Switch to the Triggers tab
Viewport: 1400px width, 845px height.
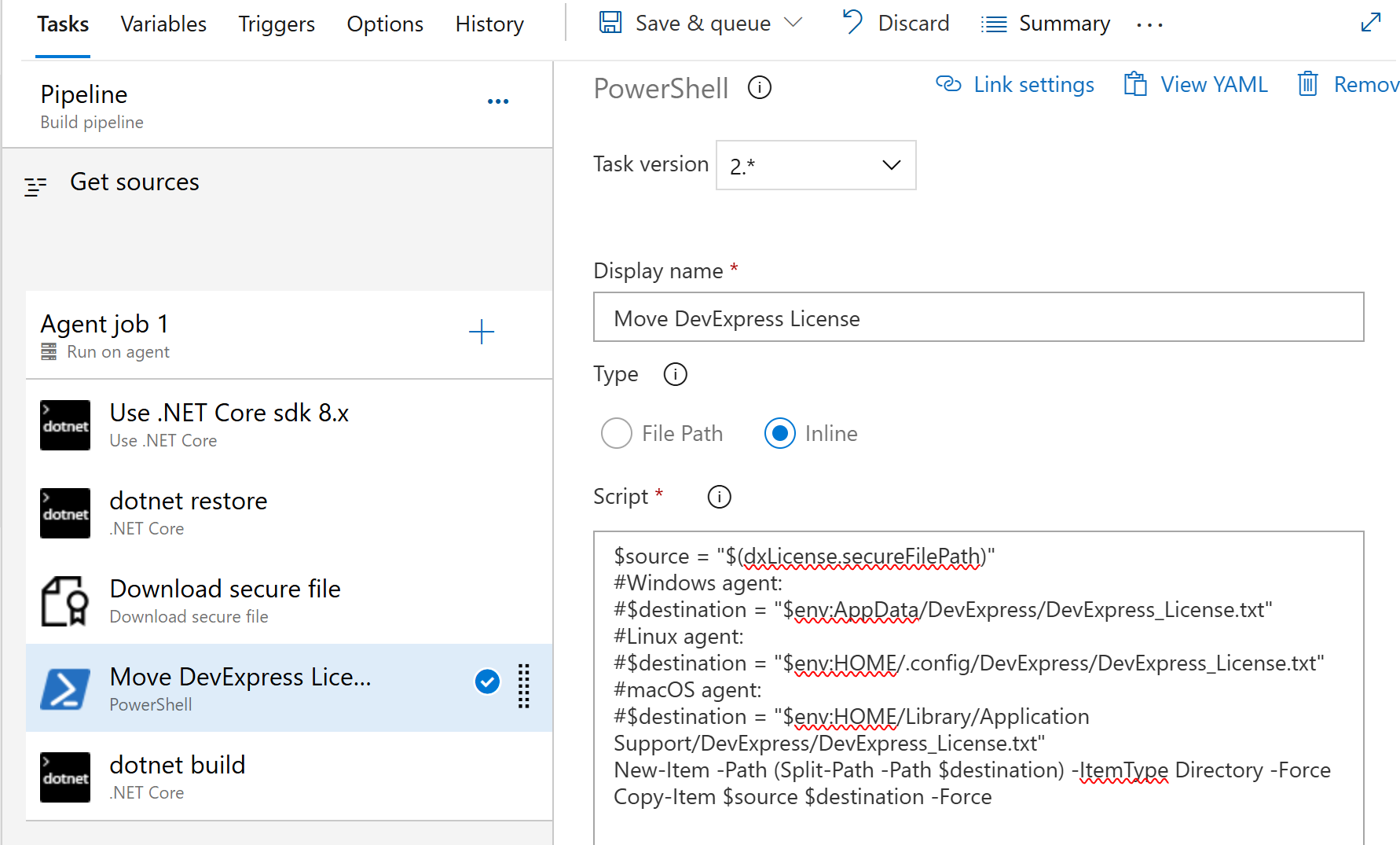277,24
